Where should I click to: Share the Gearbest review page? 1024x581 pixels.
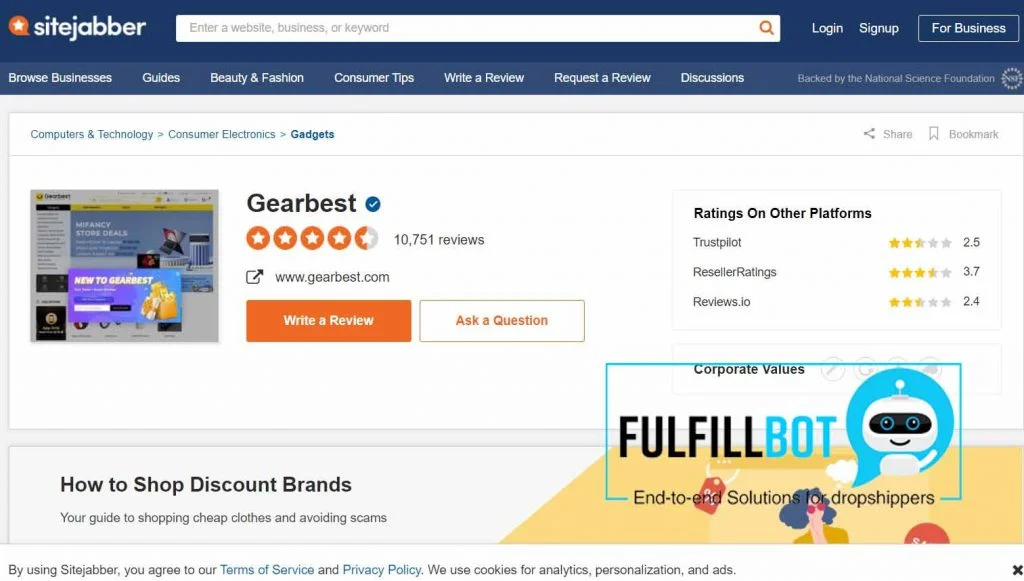point(887,133)
